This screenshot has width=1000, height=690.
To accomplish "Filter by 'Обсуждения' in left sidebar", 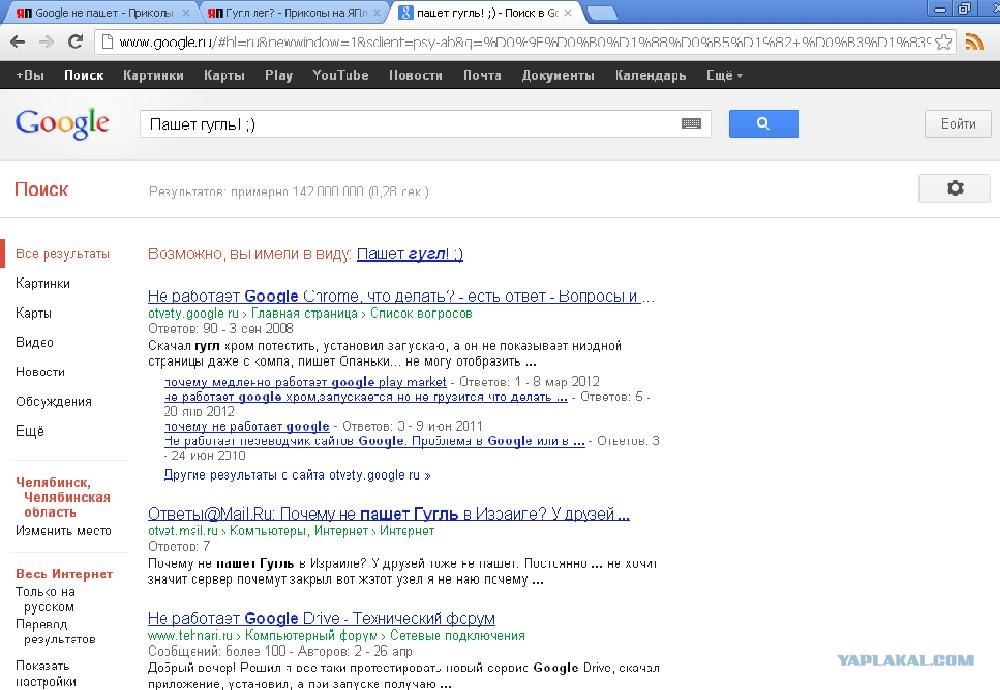I will pyautogui.click(x=54, y=401).
